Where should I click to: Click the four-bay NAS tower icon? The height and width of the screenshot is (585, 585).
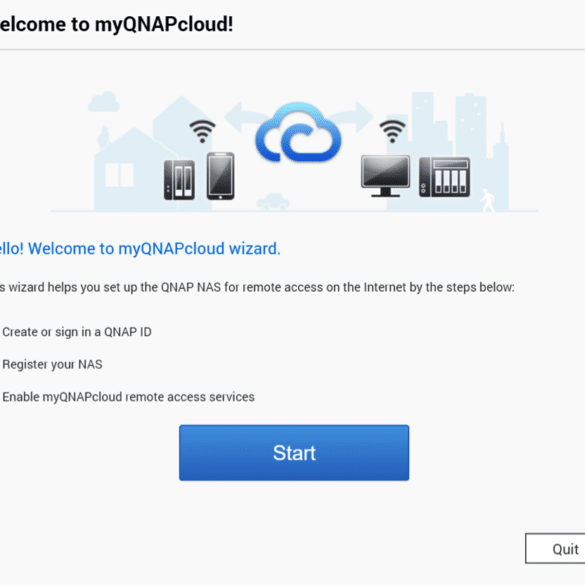pyautogui.click(x=444, y=177)
